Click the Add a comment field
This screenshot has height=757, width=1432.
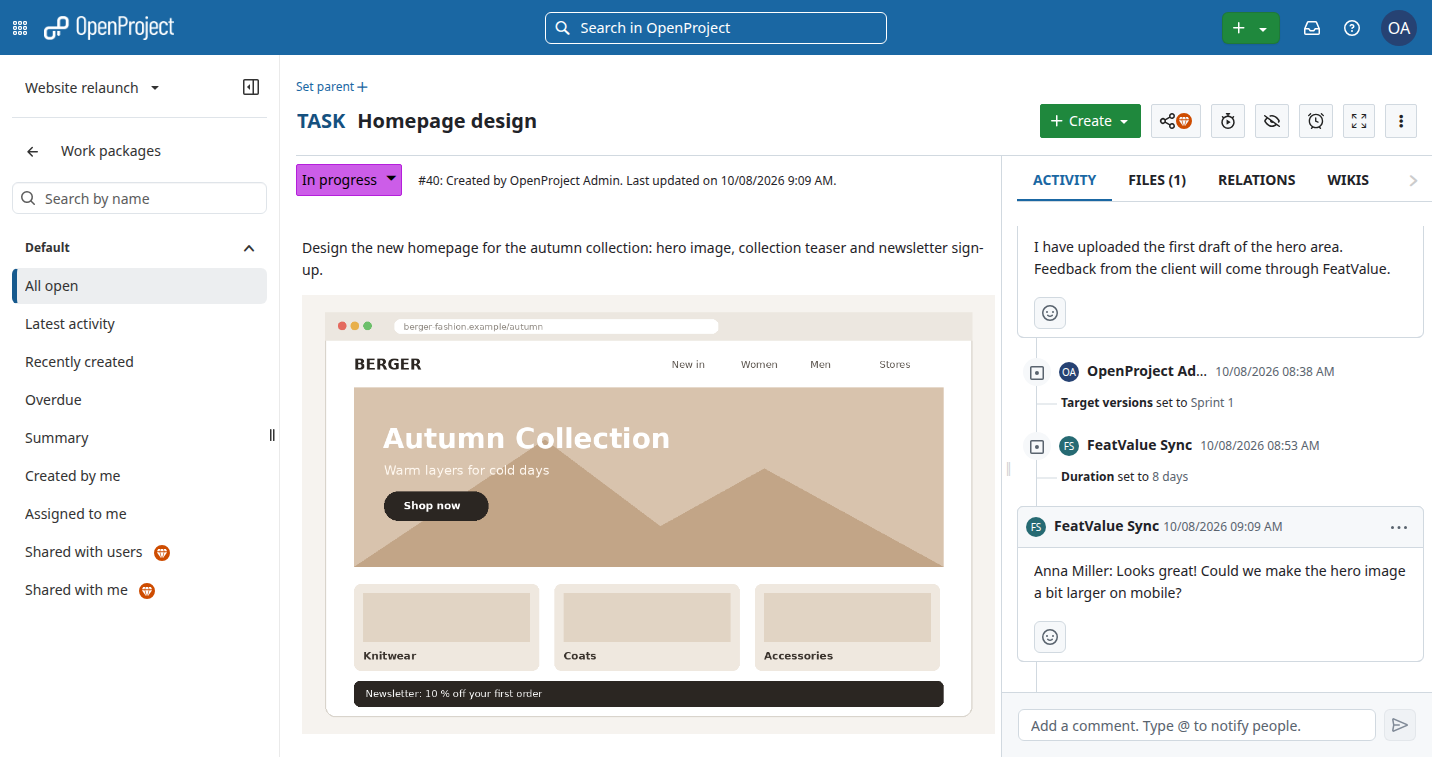coord(1197,725)
